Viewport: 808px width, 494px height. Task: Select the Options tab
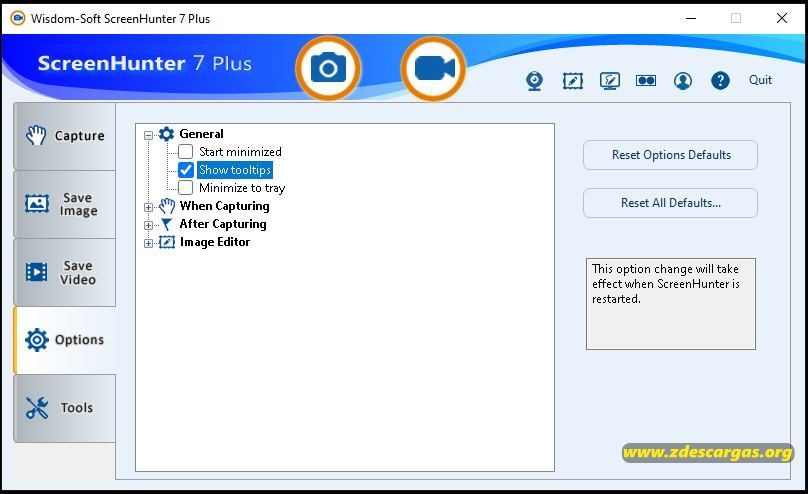point(65,340)
